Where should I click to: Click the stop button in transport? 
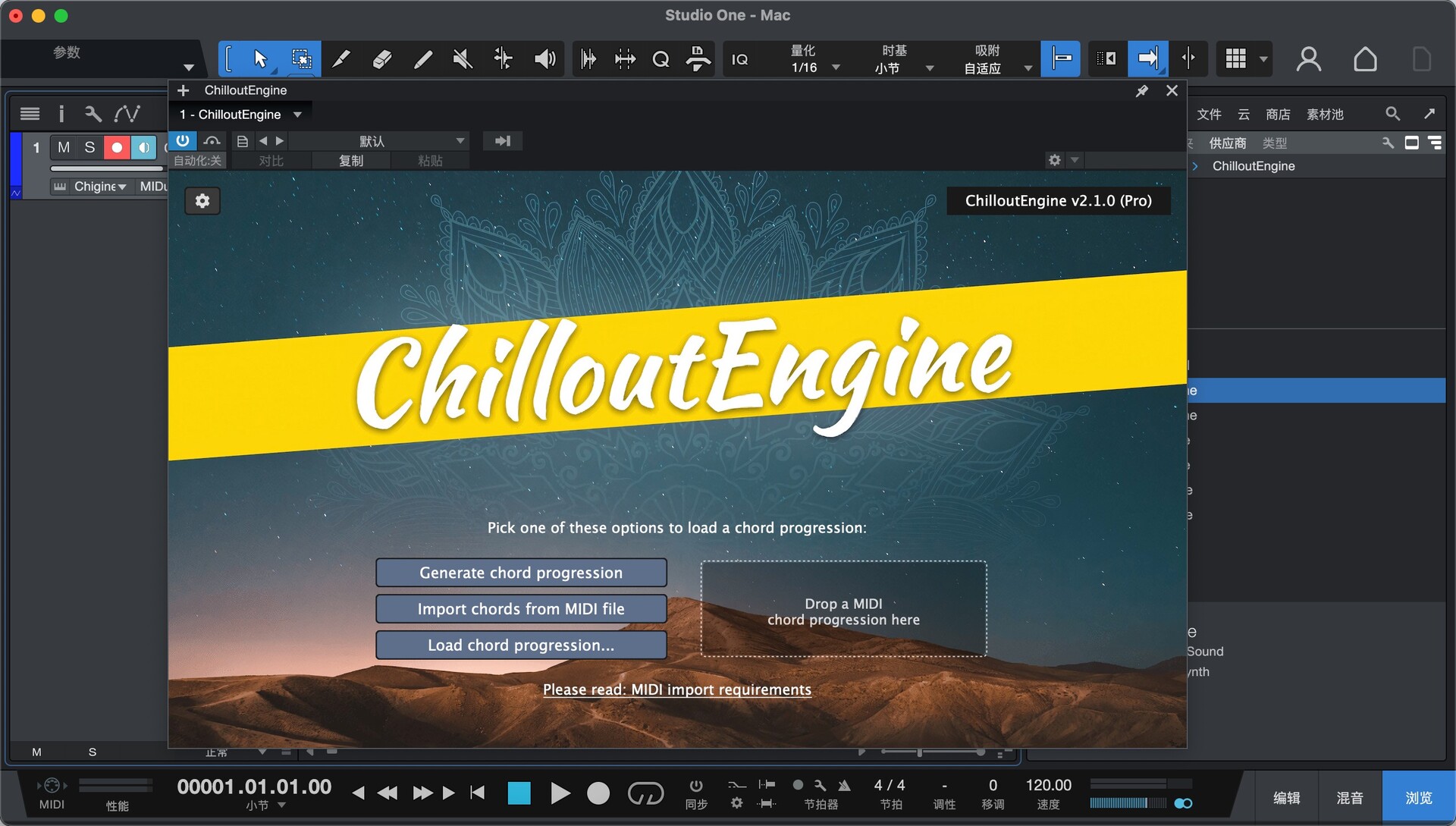[x=519, y=793]
